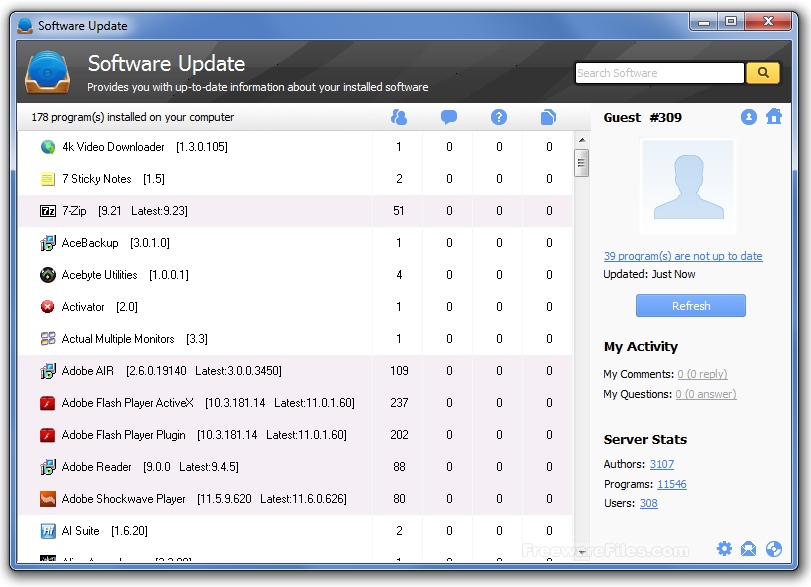Click the search magnifier button

point(761,73)
